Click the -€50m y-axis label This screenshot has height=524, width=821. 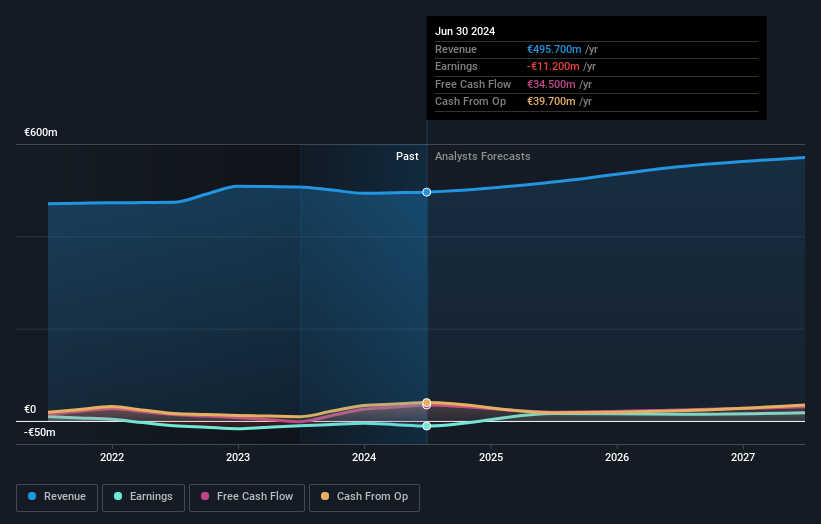(x=39, y=432)
